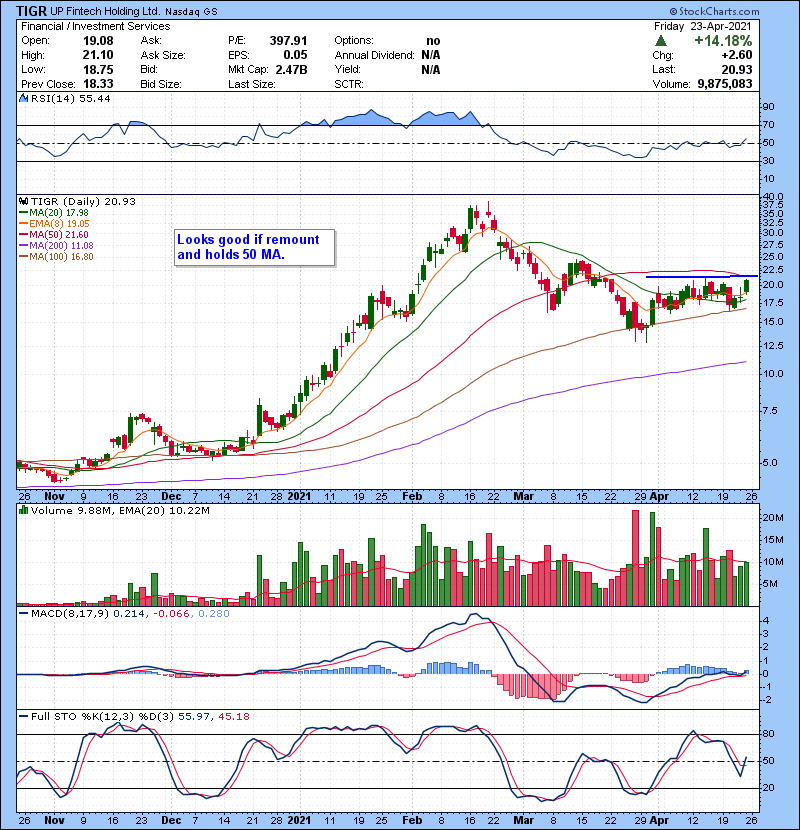The width and height of the screenshot is (800, 830).
Task: Click the blue horizontal resistance line near 21
Action: click(x=702, y=276)
